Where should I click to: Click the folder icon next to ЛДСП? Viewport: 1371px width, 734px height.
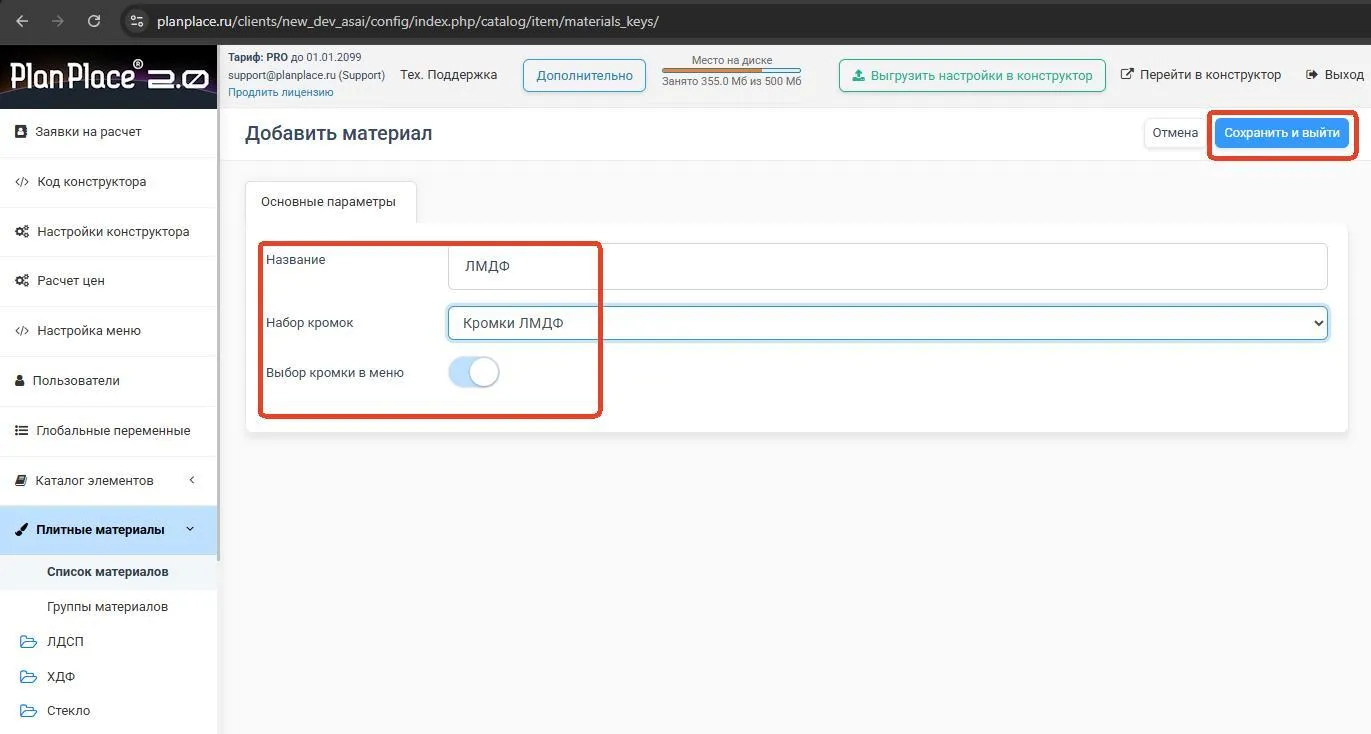click(28, 642)
